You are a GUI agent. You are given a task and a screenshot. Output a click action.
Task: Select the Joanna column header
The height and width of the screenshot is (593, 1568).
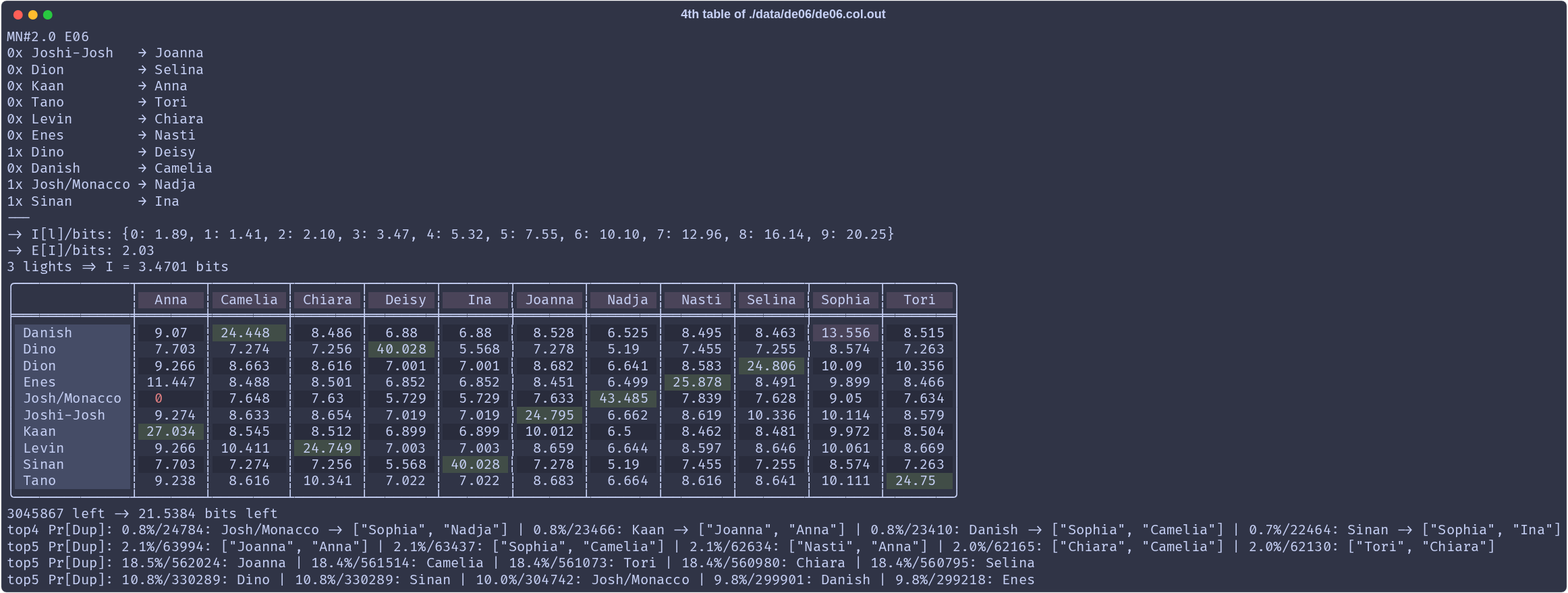coord(550,300)
